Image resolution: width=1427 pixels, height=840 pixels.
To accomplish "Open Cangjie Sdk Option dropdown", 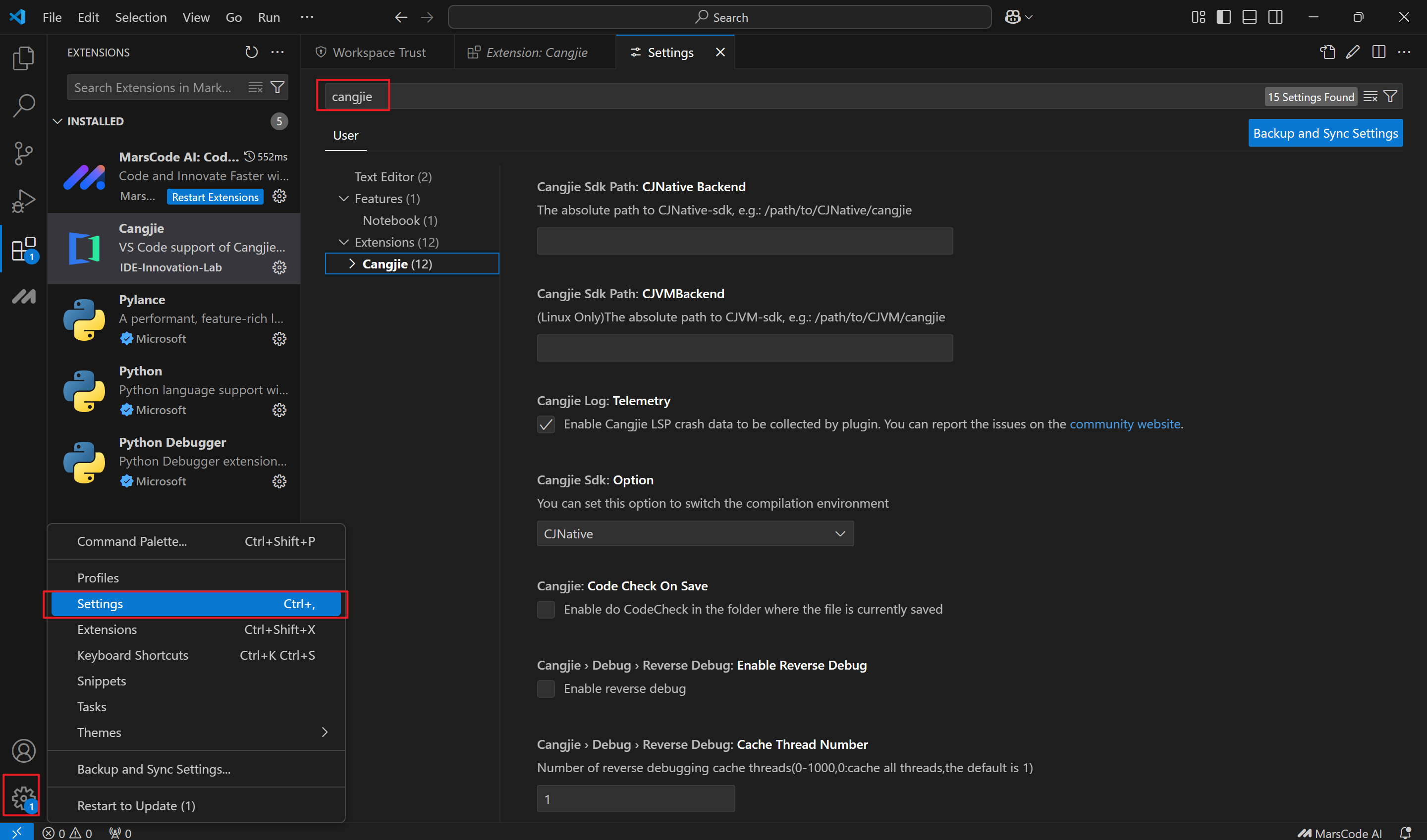I will pyautogui.click(x=695, y=533).
